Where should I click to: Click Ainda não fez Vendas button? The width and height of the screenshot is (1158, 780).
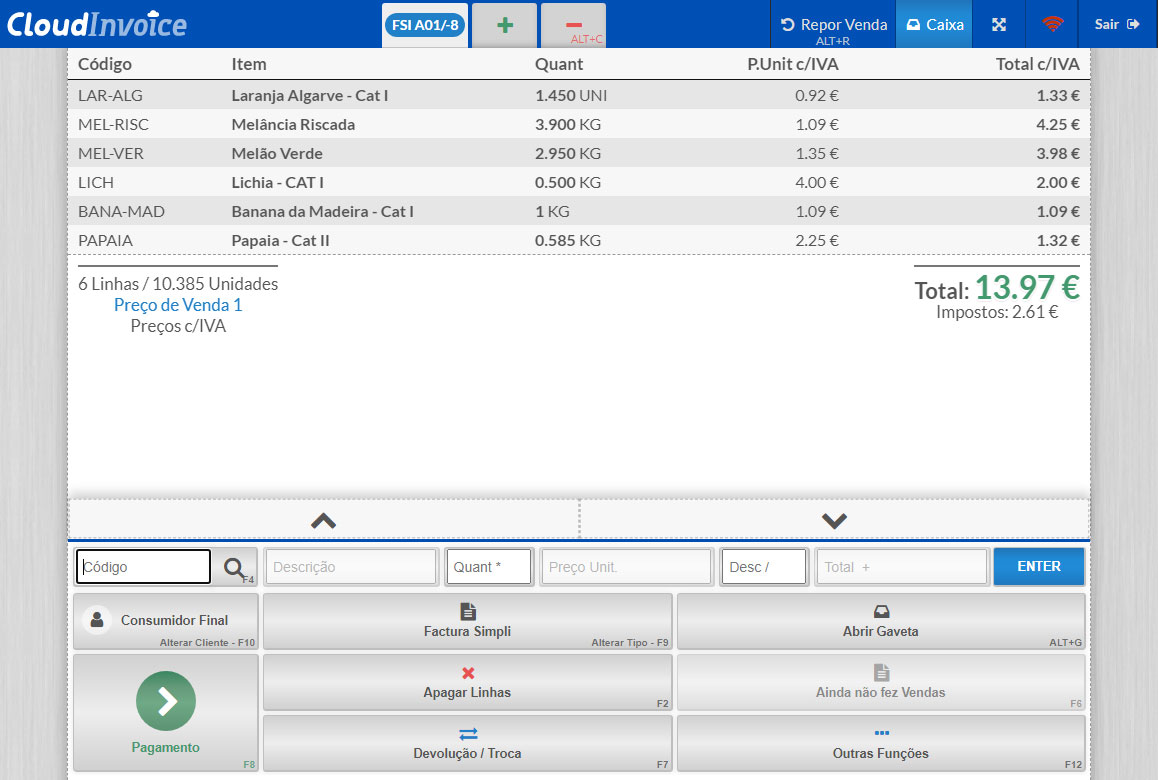(880, 682)
